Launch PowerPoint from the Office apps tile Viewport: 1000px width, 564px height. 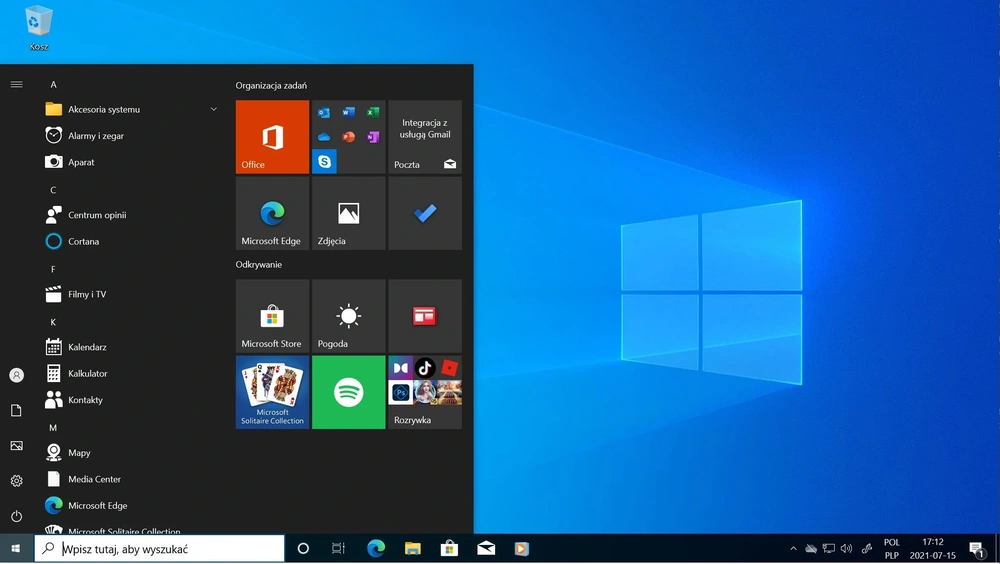click(348, 137)
